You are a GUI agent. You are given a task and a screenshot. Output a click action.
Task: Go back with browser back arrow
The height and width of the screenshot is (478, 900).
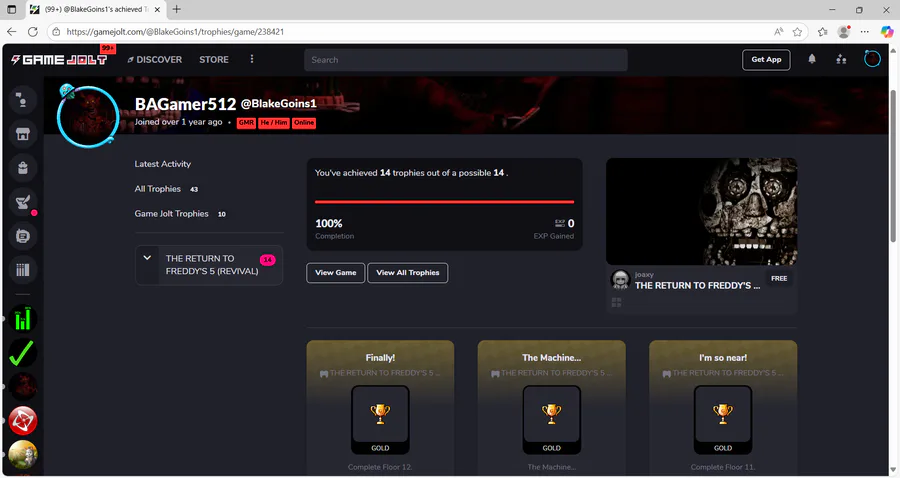click(12, 32)
